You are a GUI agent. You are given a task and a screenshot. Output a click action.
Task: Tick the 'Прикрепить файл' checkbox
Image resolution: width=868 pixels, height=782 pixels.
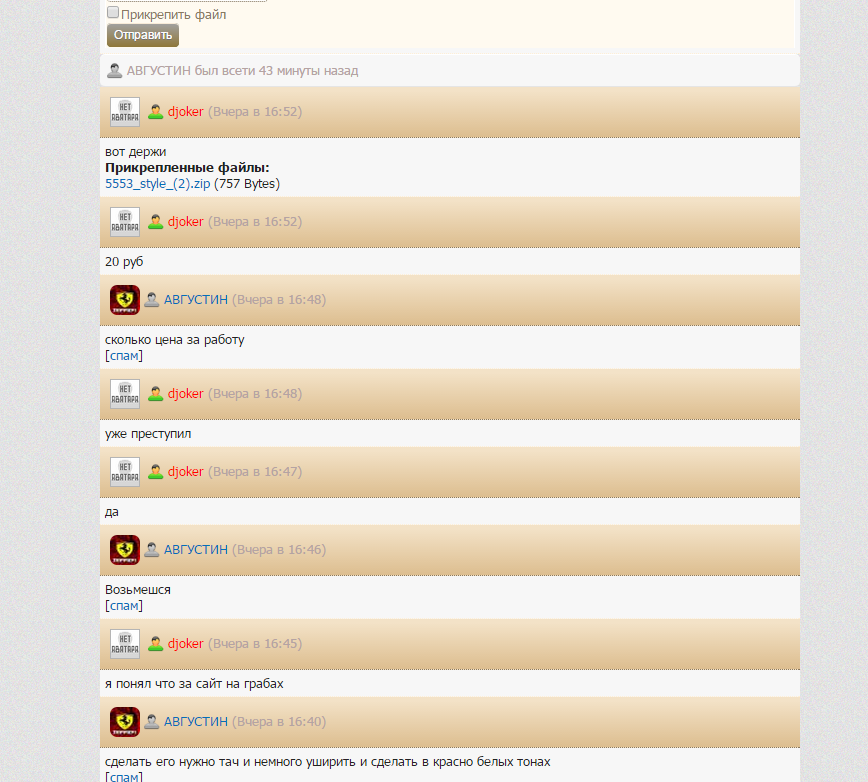(x=113, y=13)
